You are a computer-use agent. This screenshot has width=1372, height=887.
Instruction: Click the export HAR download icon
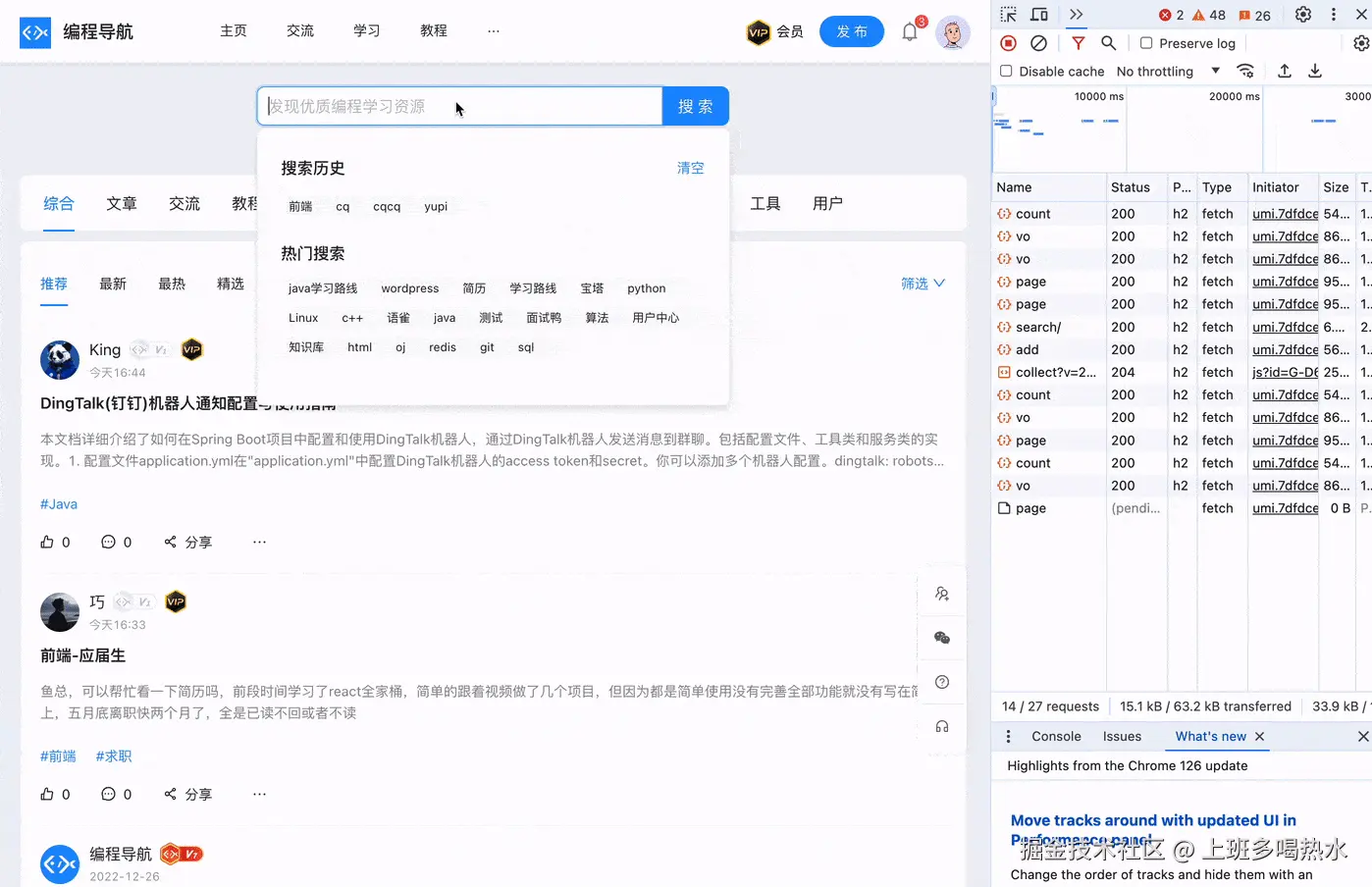pyautogui.click(x=1315, y=71)
